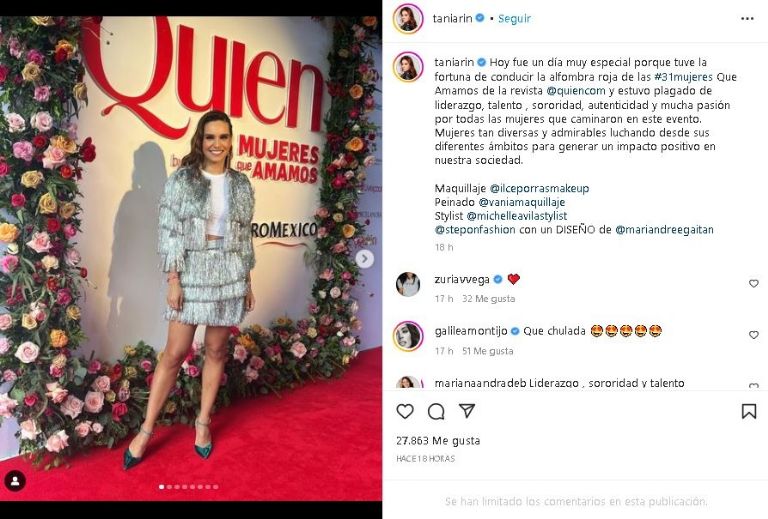Viewport: 768px width, 519px height.
Task: View who liked: 27.863 Me gusta
Action: pyautogui.click(x=438, y=441)
